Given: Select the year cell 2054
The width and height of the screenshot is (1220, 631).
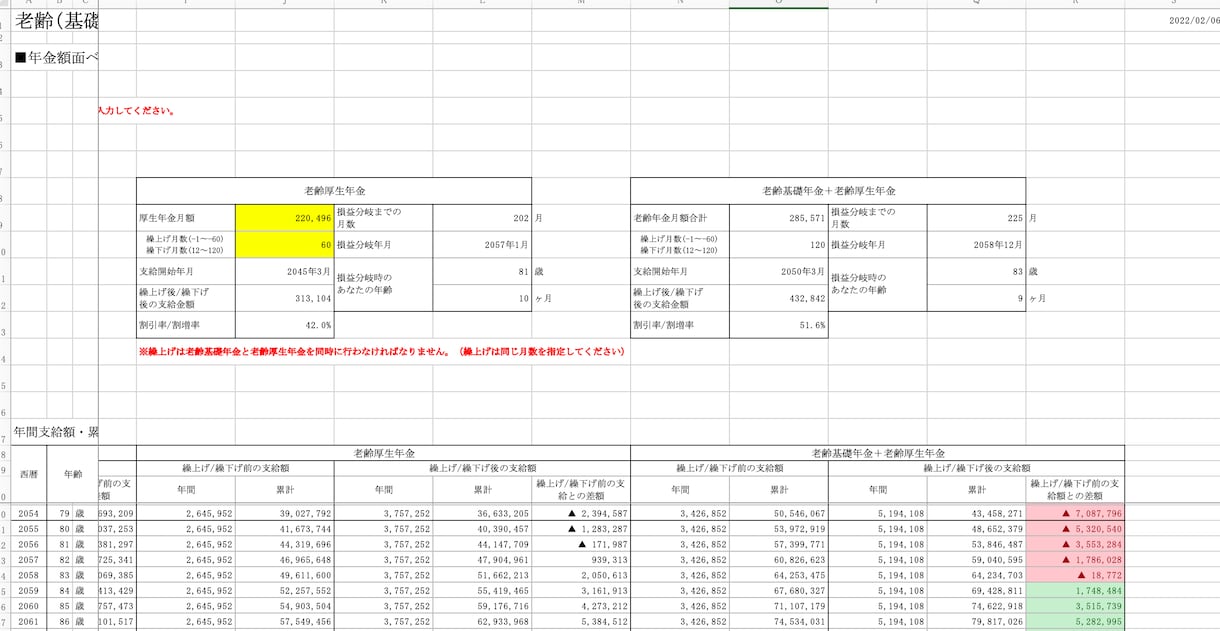Looking at the screenshot, I should tap(28, 513).
